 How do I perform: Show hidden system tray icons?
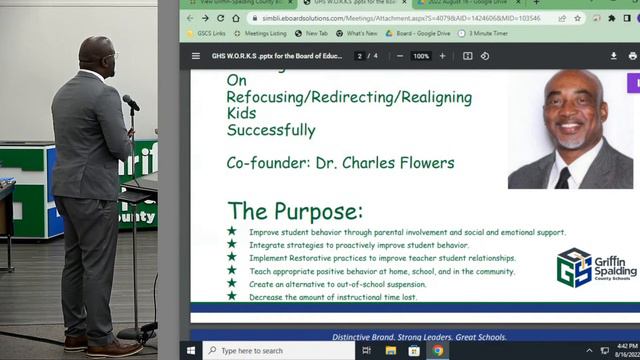[589, 351]
